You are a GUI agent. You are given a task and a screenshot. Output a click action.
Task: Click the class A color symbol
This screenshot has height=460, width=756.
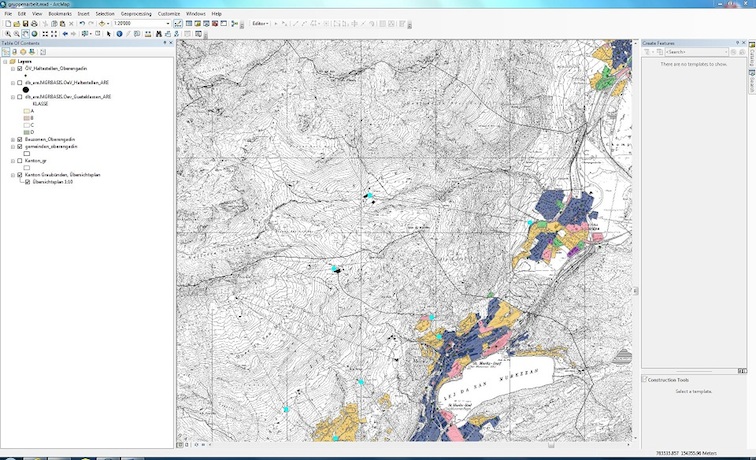(28, 111)
